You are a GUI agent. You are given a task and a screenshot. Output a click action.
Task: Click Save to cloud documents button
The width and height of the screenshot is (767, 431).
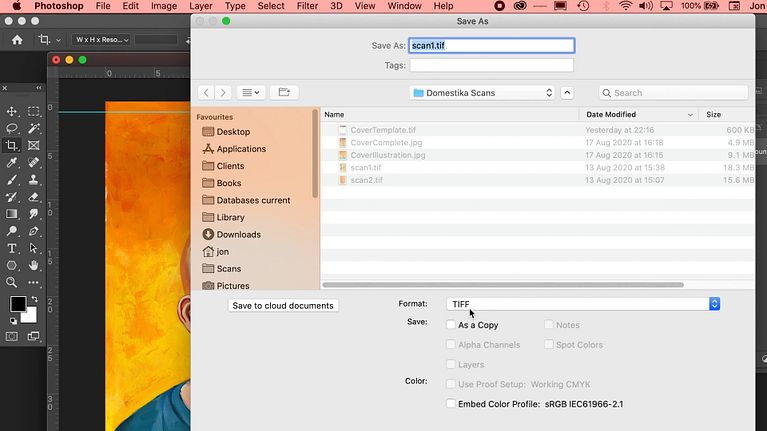click(x=283, y=305)
